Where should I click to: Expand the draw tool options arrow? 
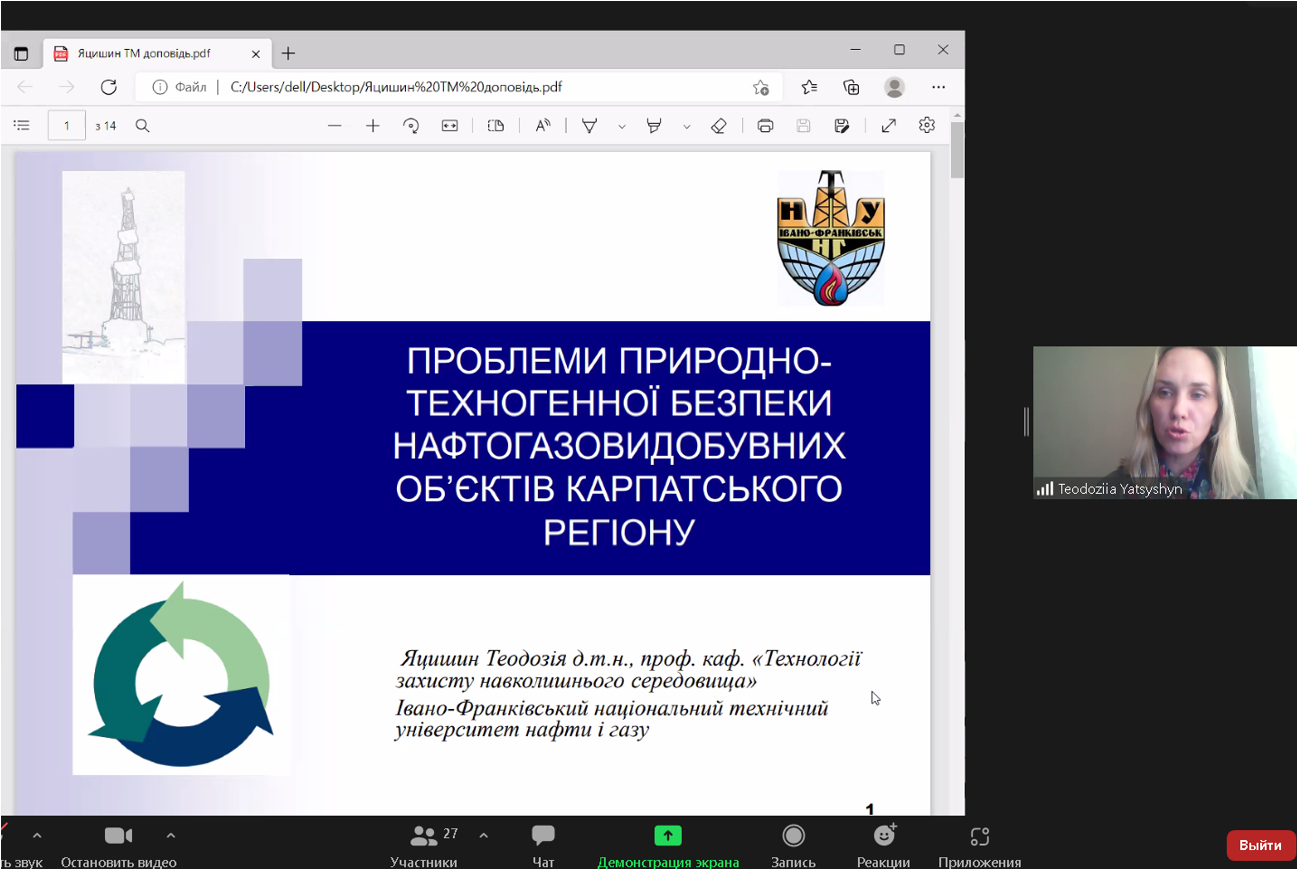pyautogui.click(x=622, y=127)
